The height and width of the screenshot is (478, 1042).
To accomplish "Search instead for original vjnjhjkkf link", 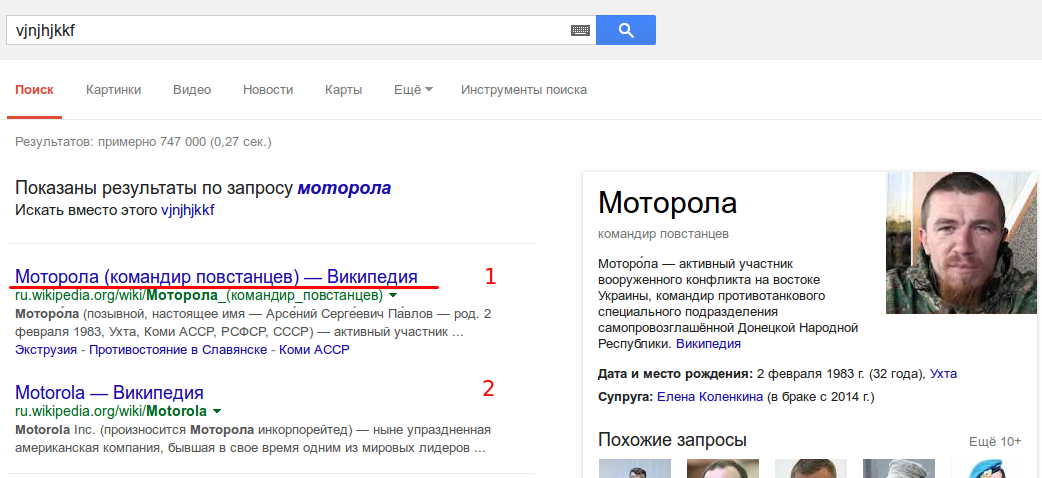I will [188, 211].
